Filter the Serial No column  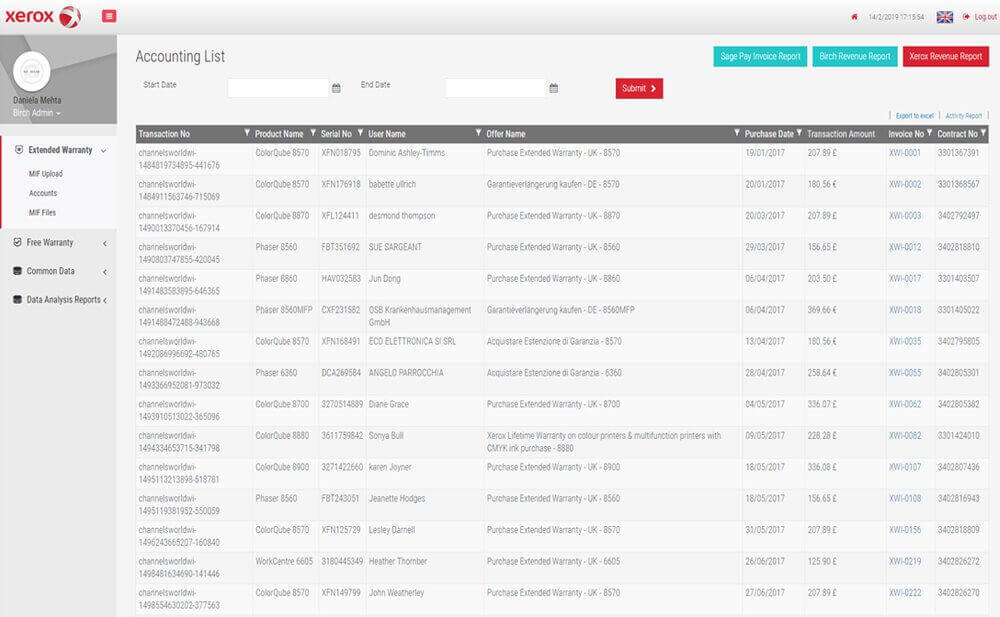click(360, 133)
